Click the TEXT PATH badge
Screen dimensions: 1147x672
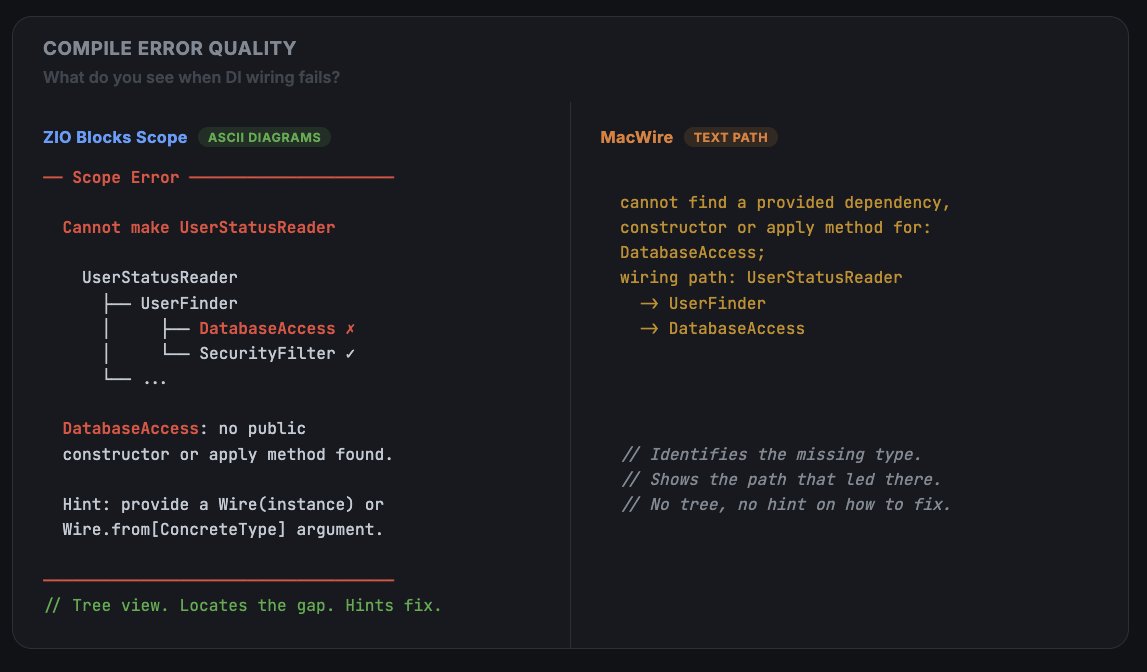coord(730,137)
